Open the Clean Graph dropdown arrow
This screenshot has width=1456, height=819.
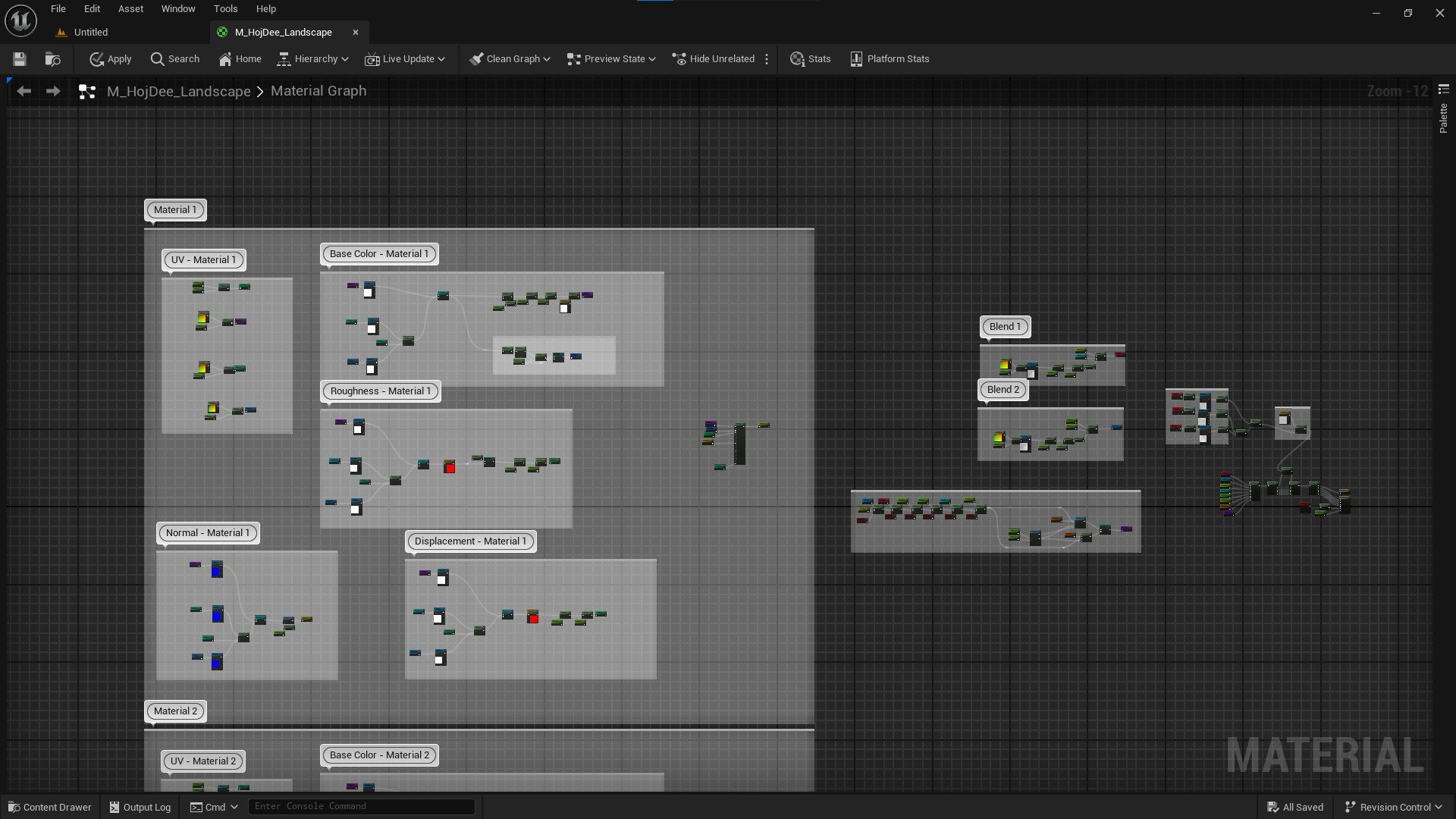click(x=547, y=59)
